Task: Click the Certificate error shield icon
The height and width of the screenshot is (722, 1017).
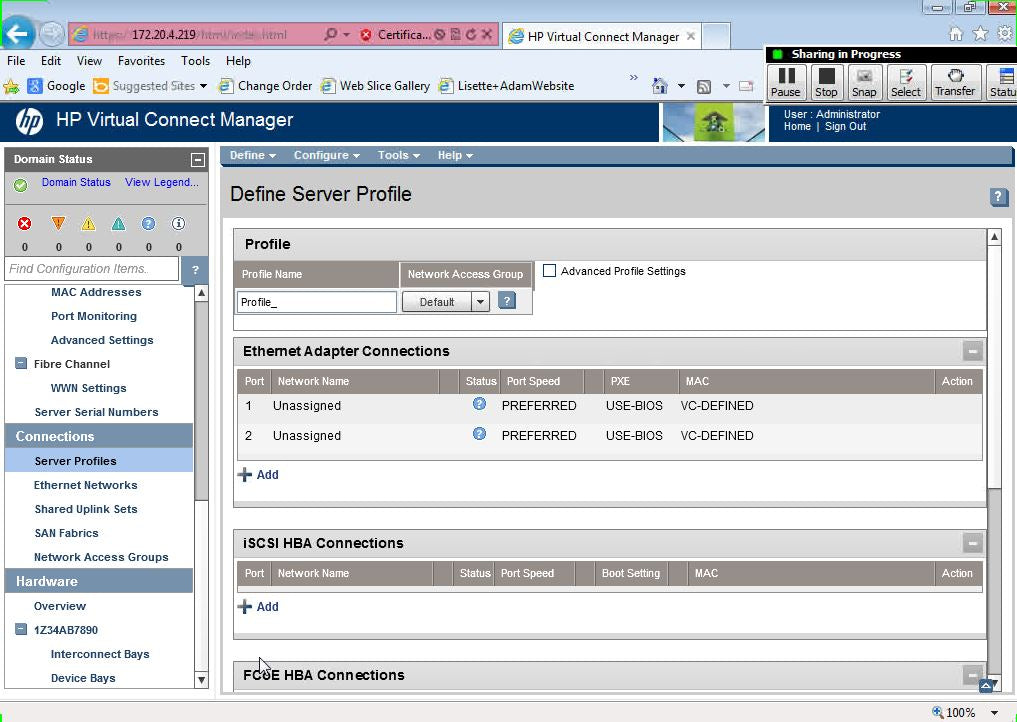Action: coord(366,35)
